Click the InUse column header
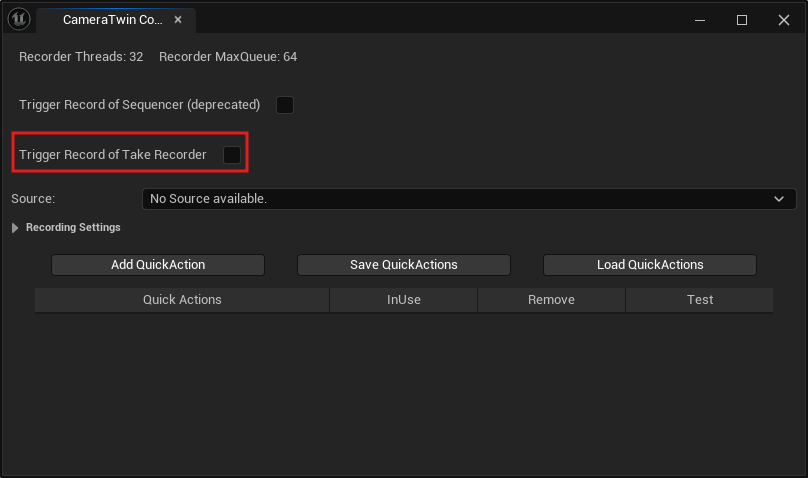The height and width of the screenshot is (478, 808). pyautogui.click(x=403, y=300)
